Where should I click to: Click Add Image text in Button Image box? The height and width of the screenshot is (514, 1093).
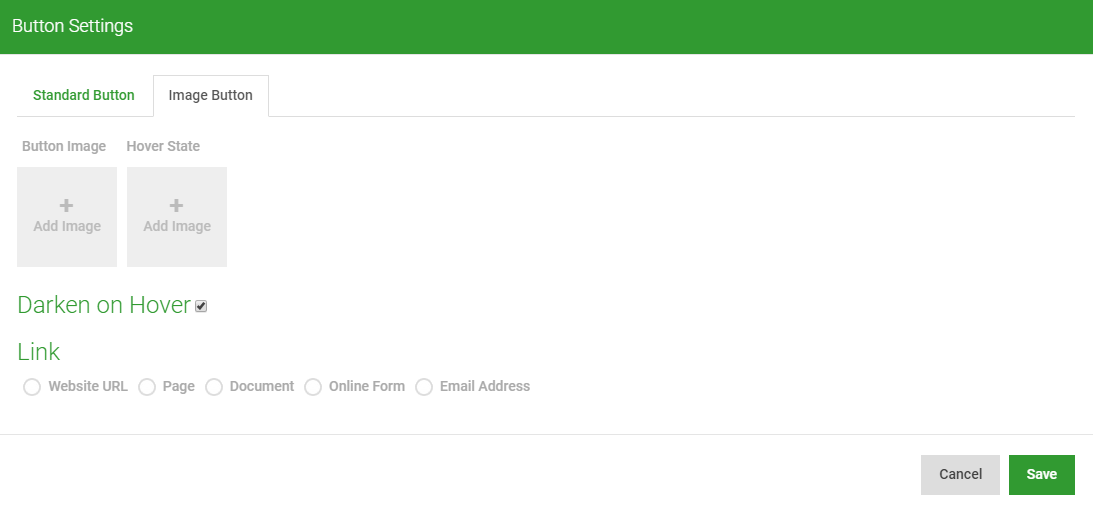point(67,226)
